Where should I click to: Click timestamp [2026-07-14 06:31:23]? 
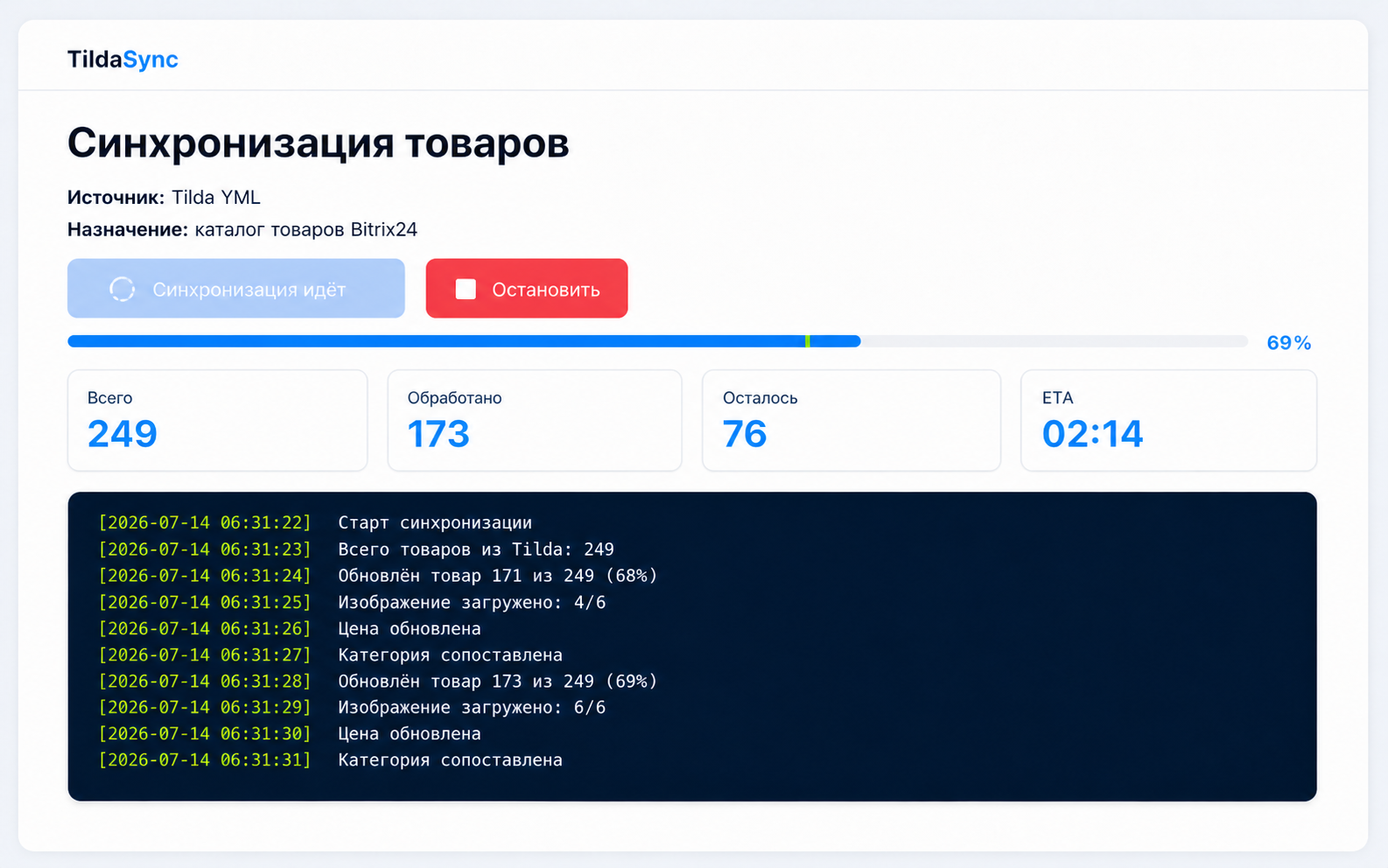coord(205,549)
